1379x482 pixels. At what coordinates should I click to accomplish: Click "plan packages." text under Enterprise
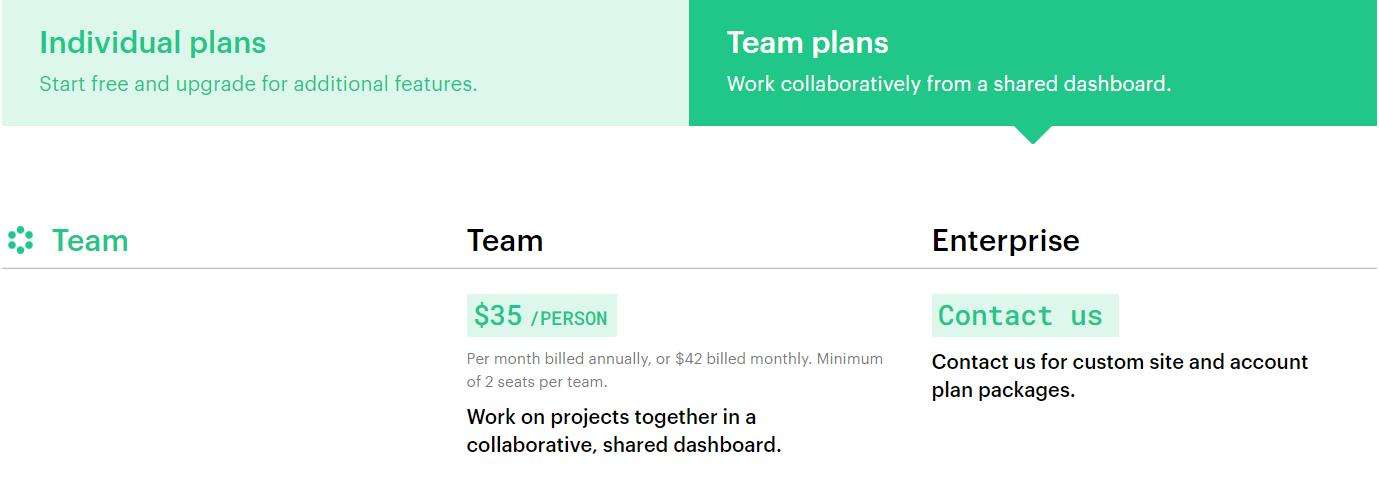[1003, 390]
